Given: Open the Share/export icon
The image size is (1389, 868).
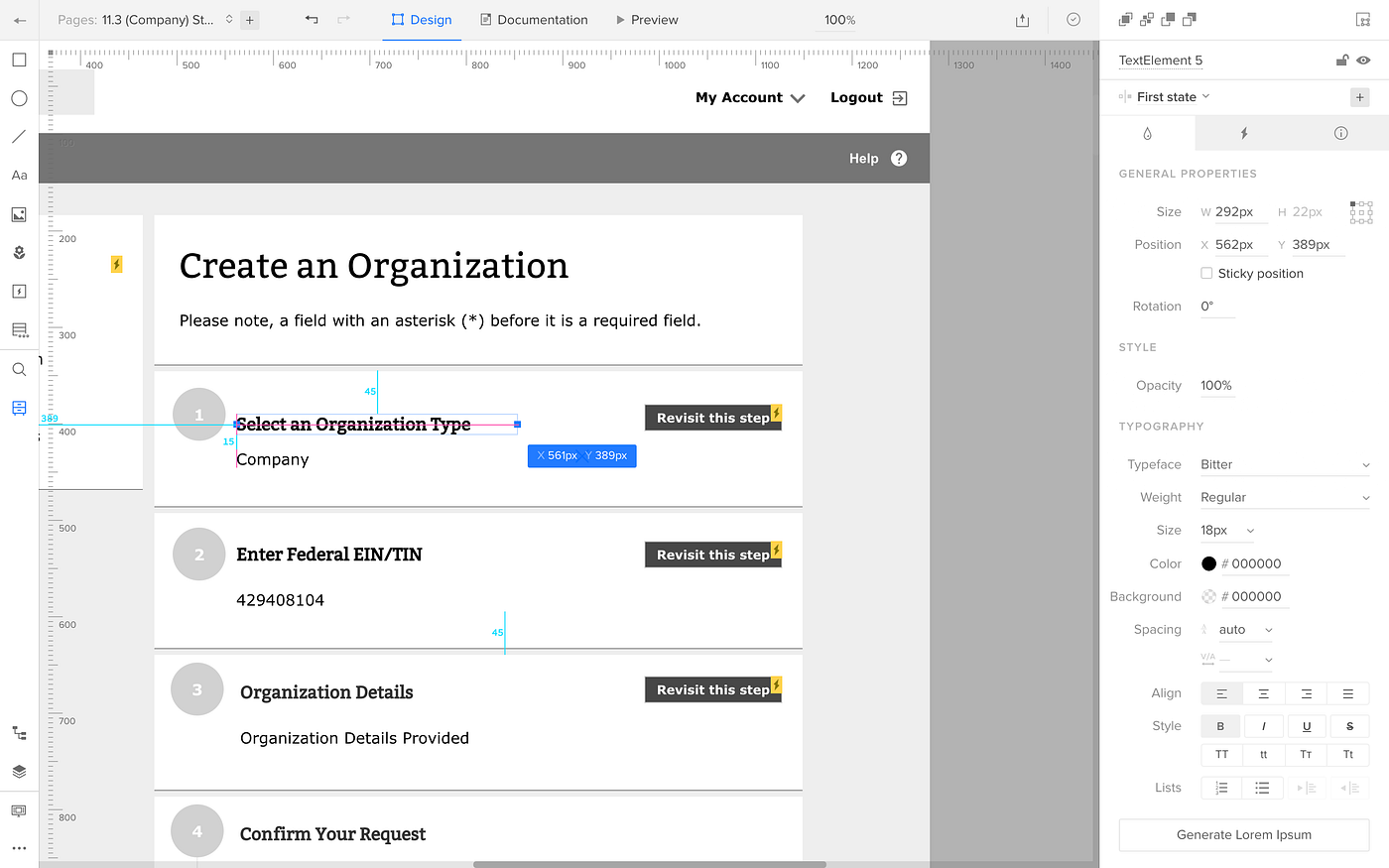Looking at the screenshot, I should tap(1023, 20).
